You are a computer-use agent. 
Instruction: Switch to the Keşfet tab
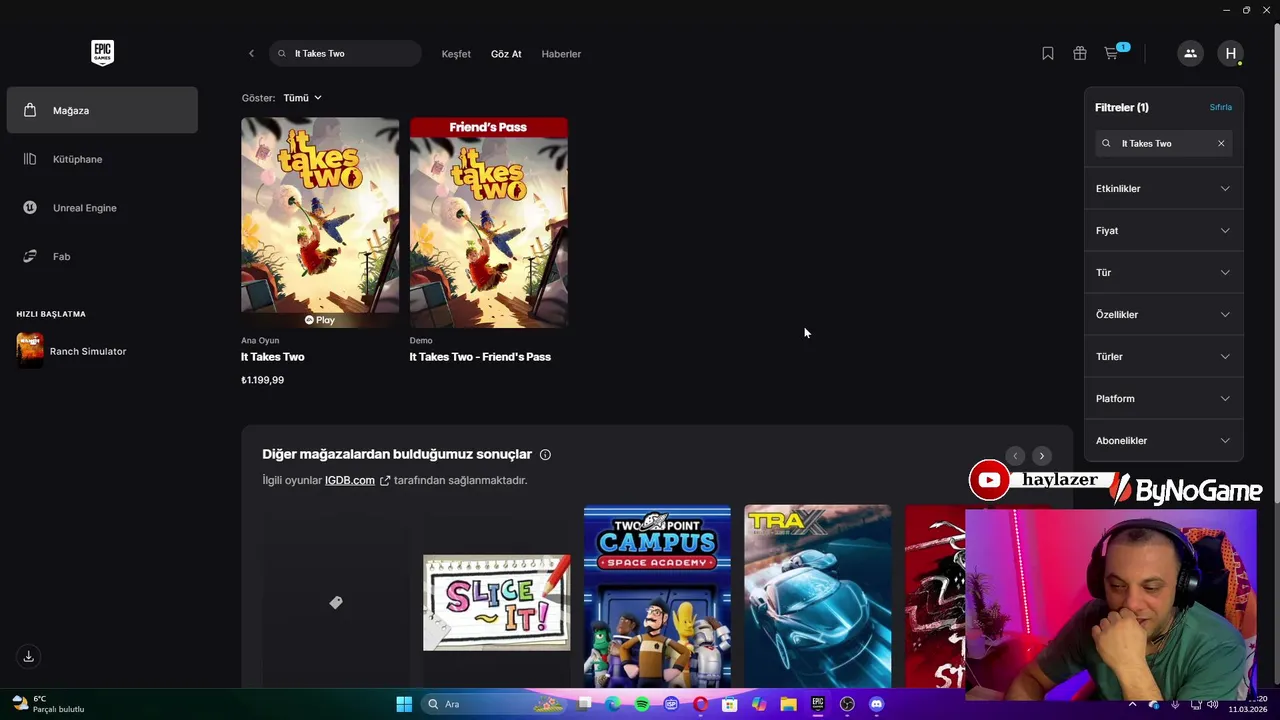(456, 54)
